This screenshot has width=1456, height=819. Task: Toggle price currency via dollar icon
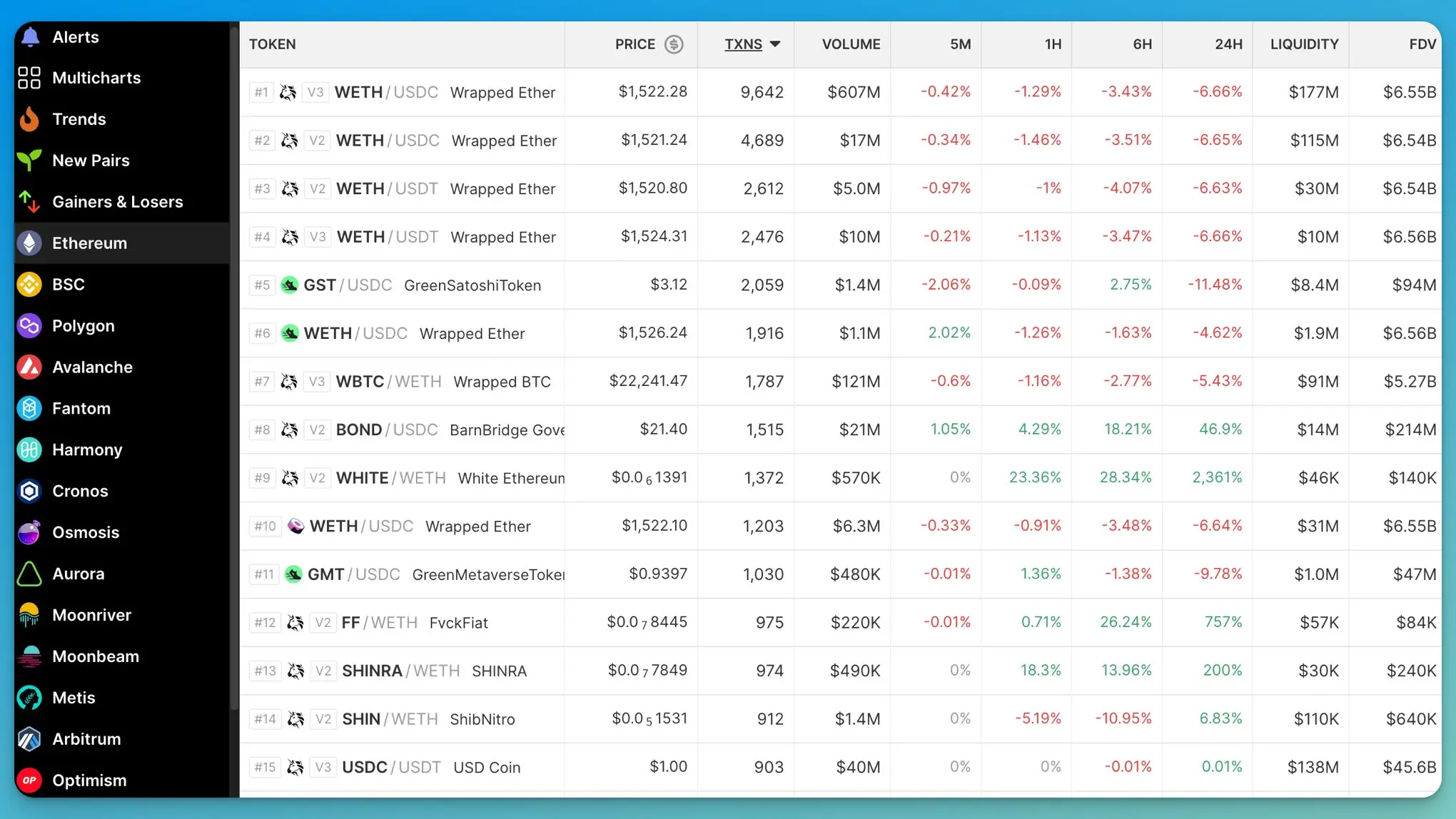[674, 44]
